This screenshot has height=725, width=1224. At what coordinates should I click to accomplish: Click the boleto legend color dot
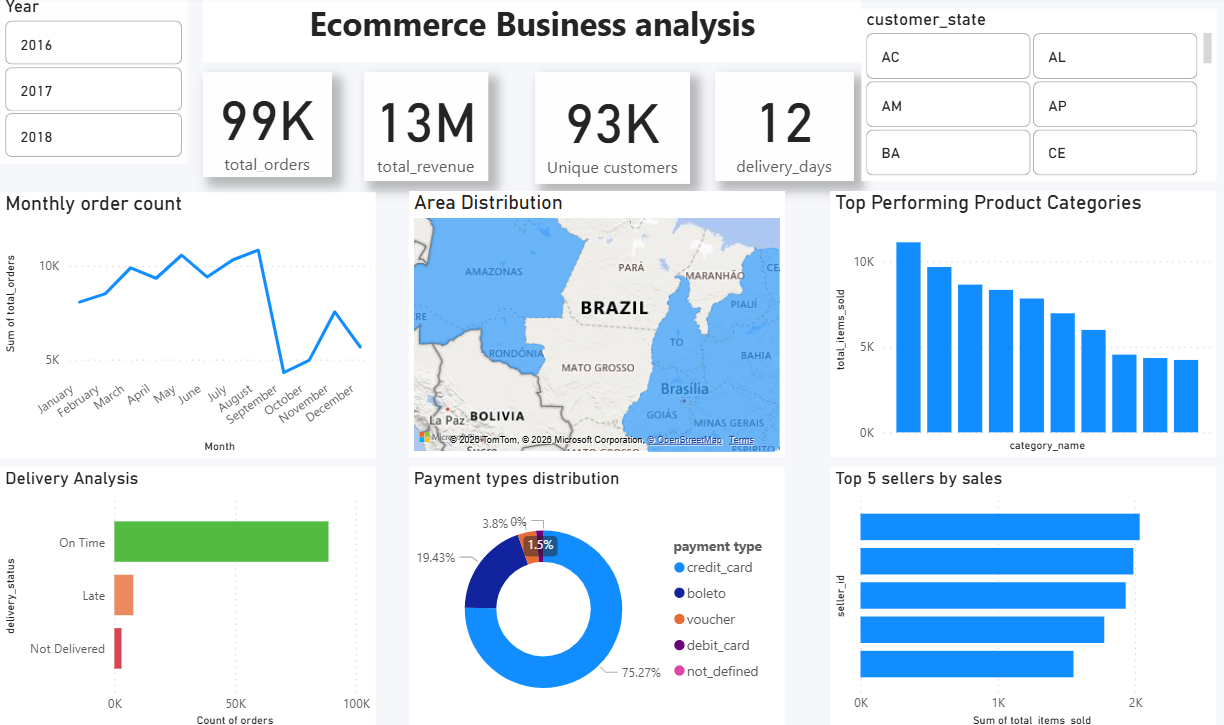[x=679, y=594]
